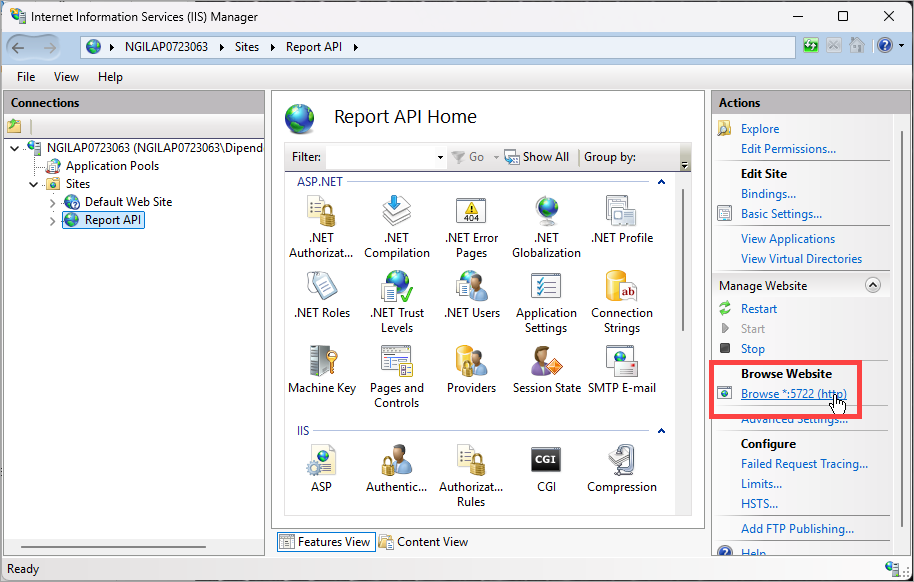Switch to Features View tab
Screen dimensions: 914x582
click(326, 542)
